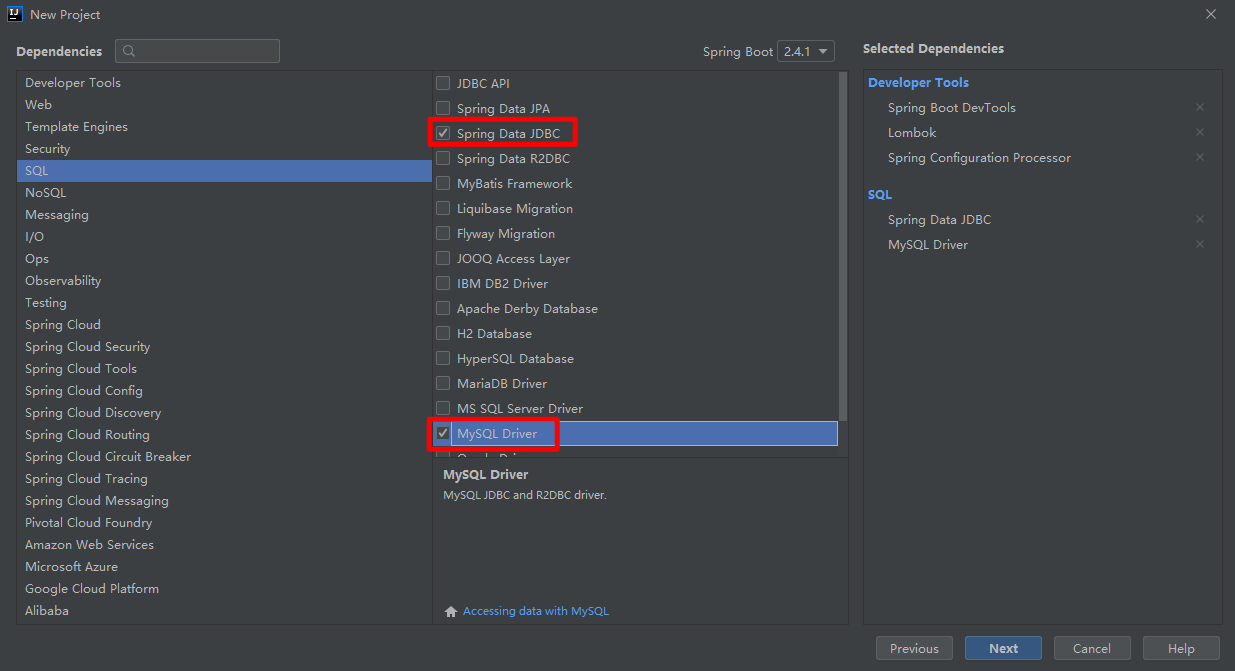
Task: Select Lombok in Selected Dependencies list
Action: [912, 132]
